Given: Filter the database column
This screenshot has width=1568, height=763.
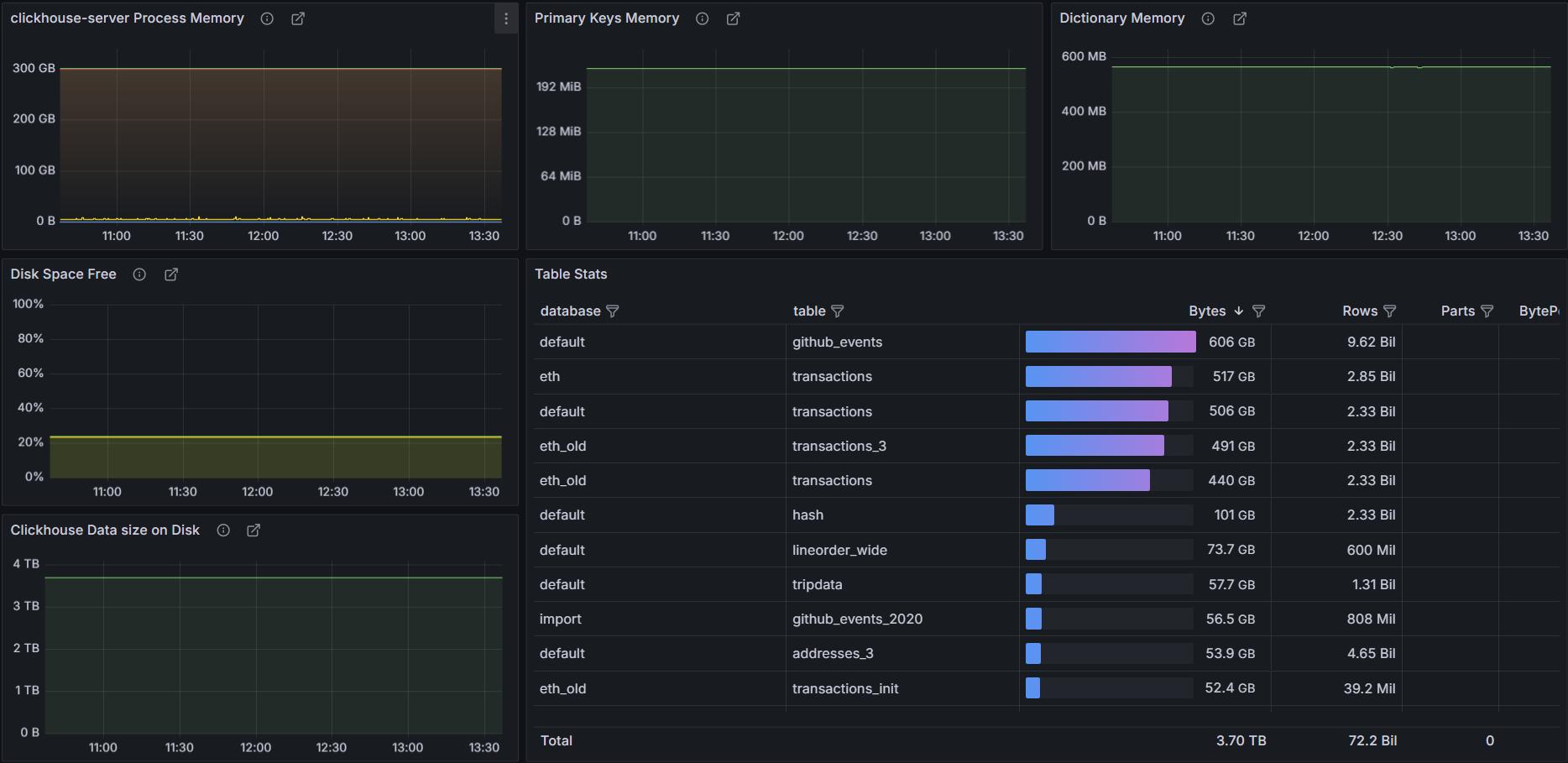Looking at the screenshot, I should coord(613,311).
